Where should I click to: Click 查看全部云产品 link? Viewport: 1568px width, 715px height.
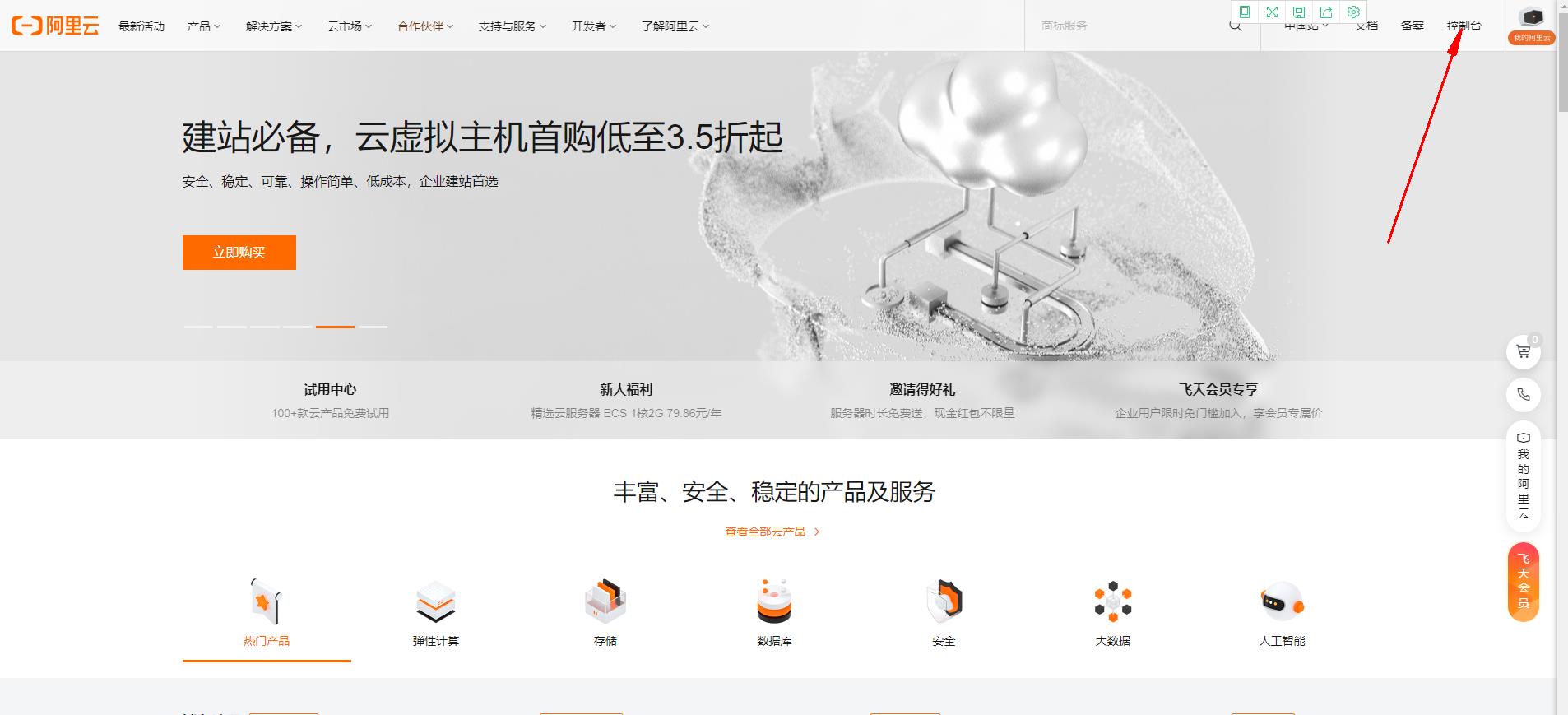pos(772,532)
